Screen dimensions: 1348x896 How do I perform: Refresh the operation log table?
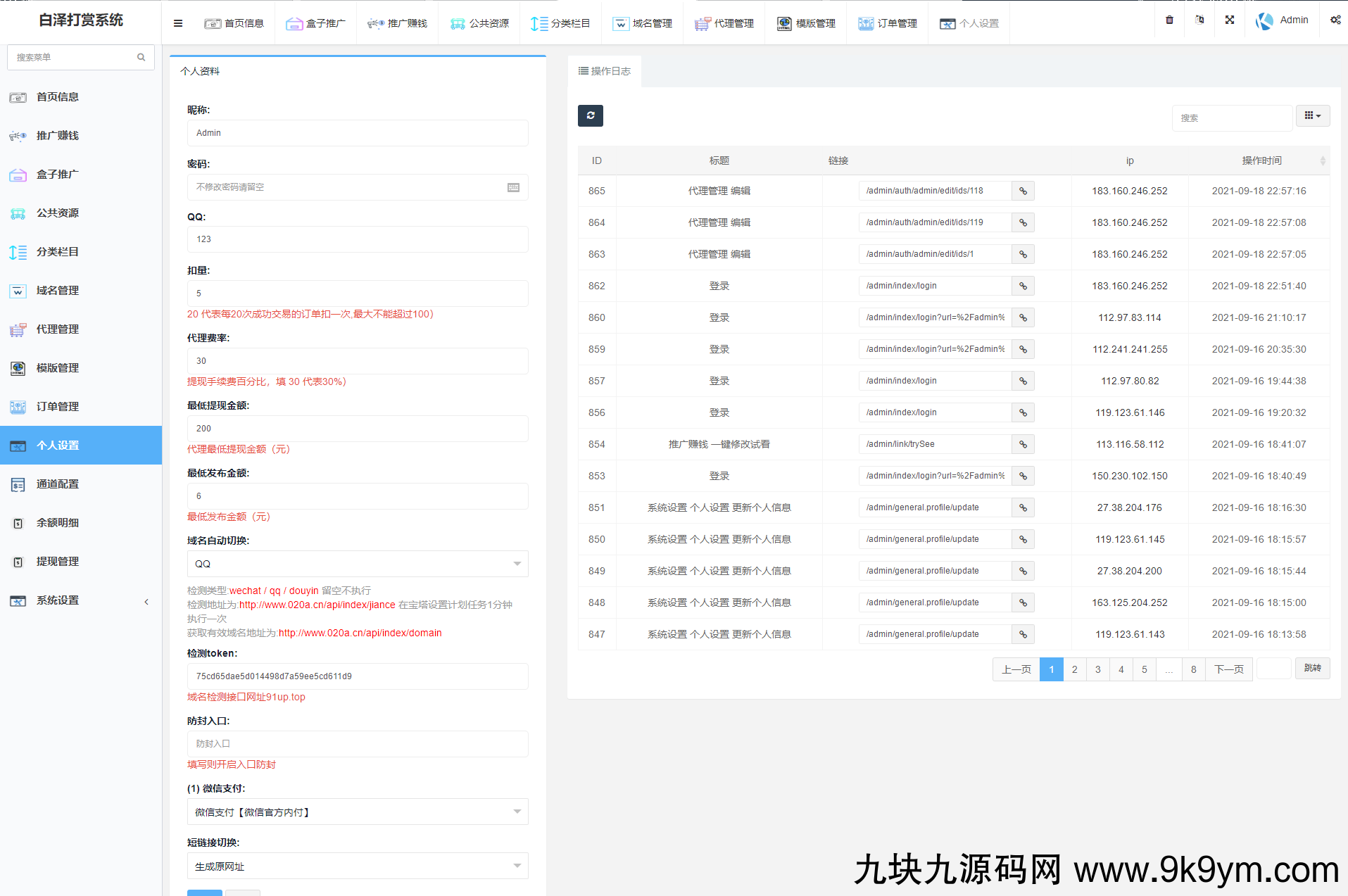590,115
